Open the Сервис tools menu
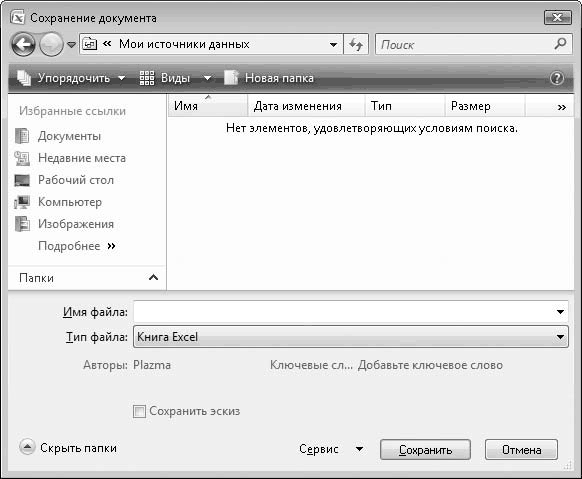Screen dimensions: 582x479 click(331, 449)
